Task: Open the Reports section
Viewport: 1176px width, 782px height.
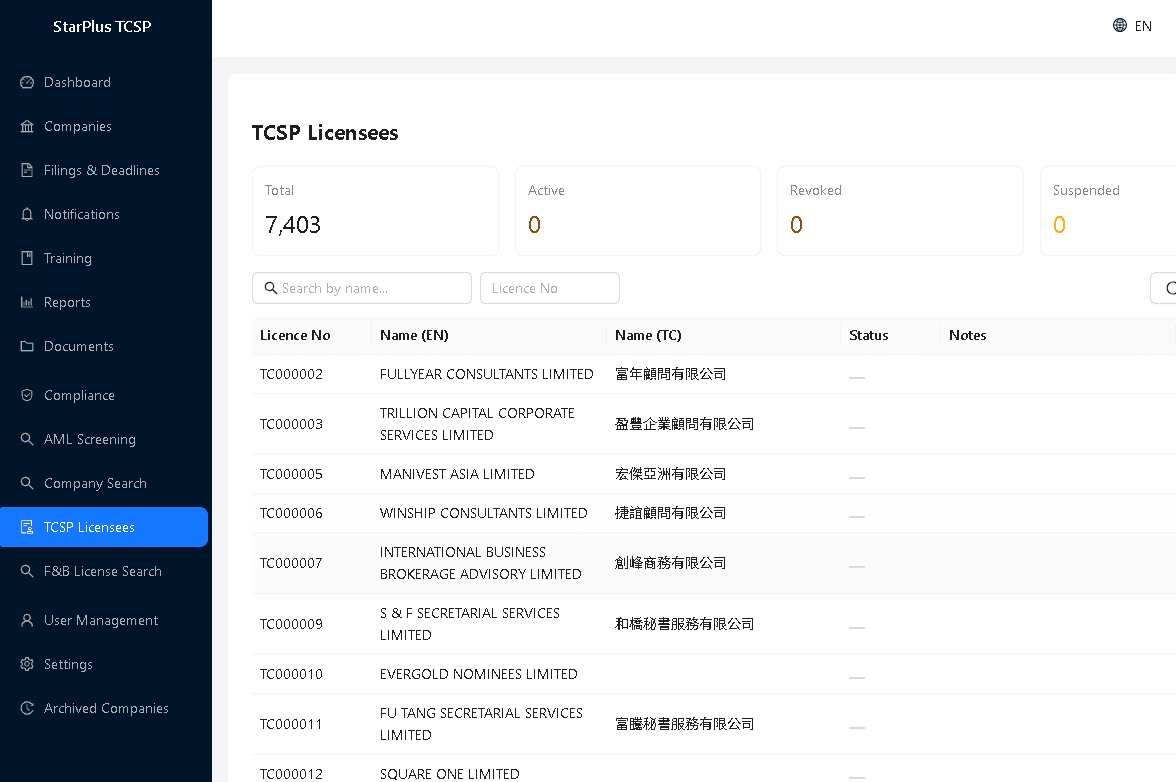Action: tap(104, 302)
